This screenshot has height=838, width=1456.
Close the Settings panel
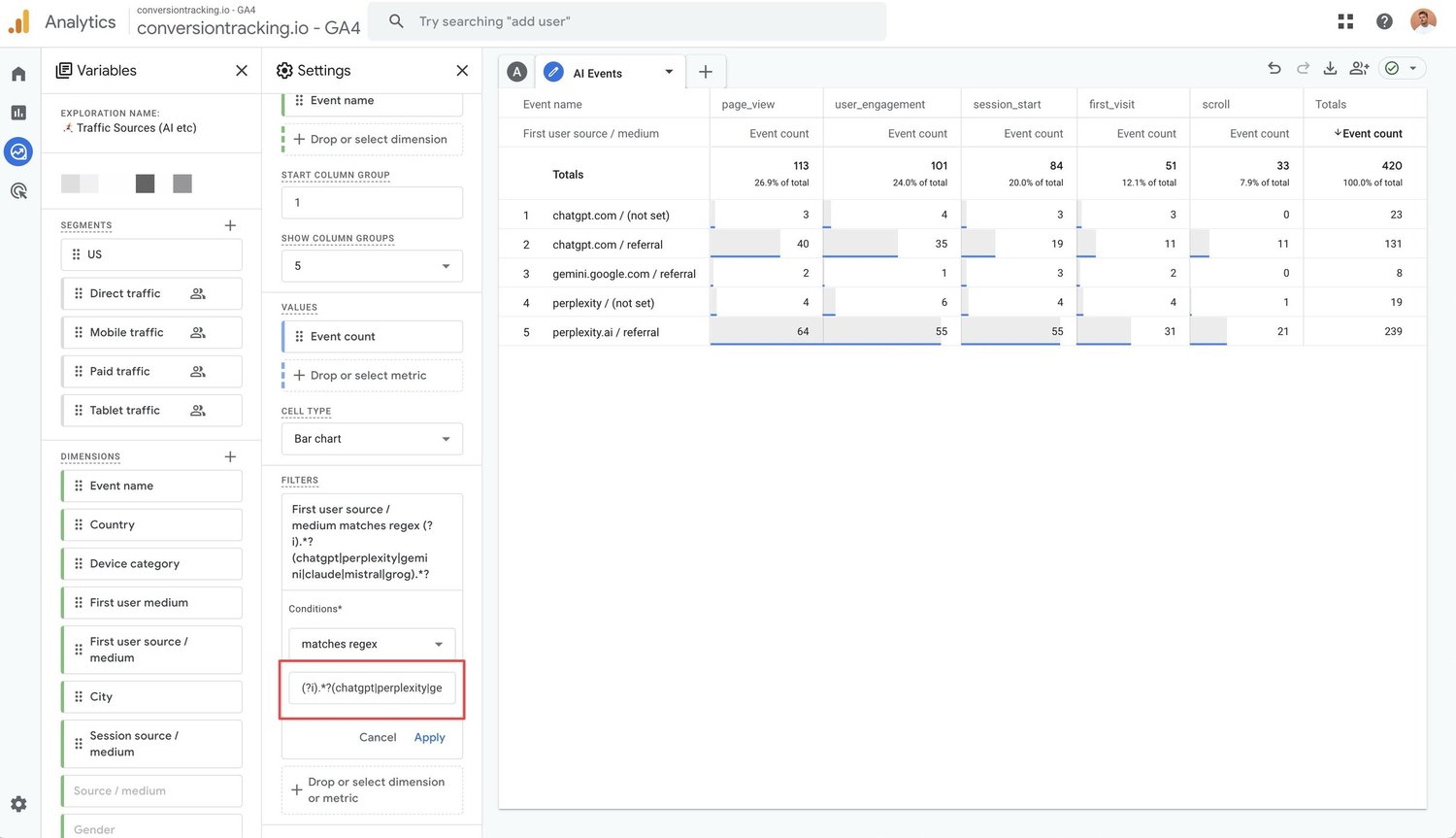pyautogui.click(x=462, y=71)
